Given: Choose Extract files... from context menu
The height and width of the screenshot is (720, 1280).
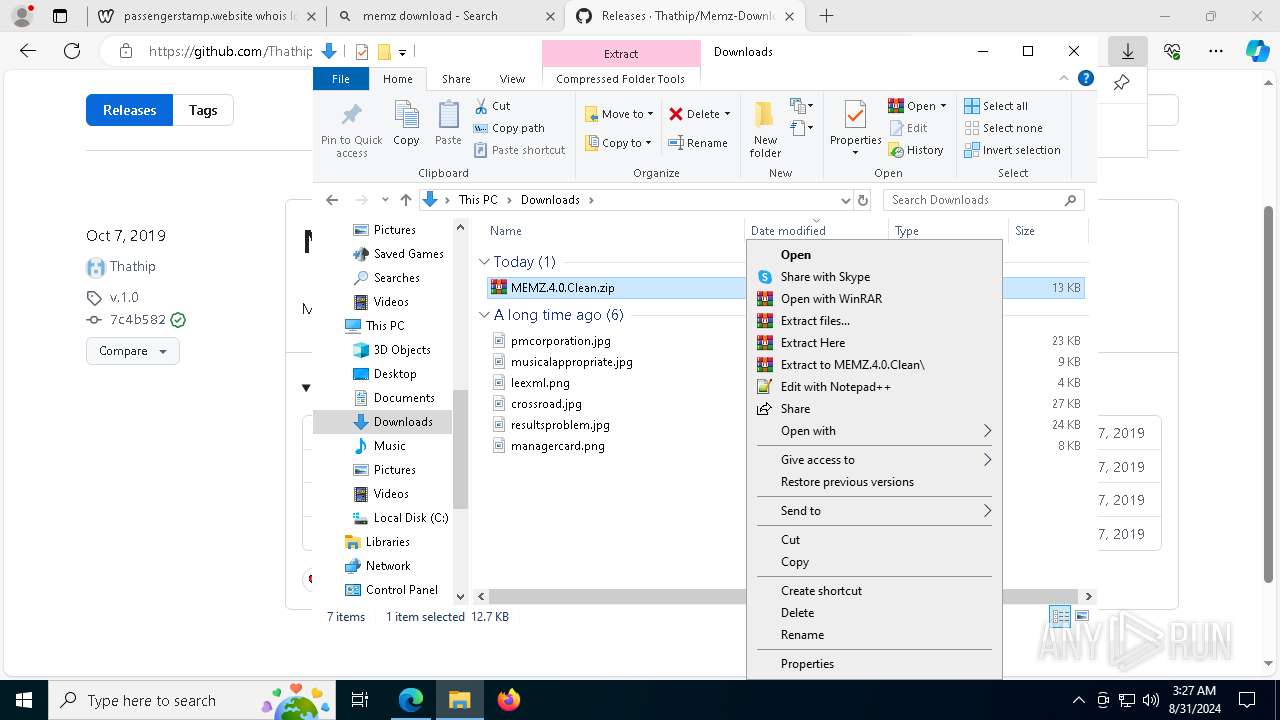Looking at the screenshot, I should [874, 321].
